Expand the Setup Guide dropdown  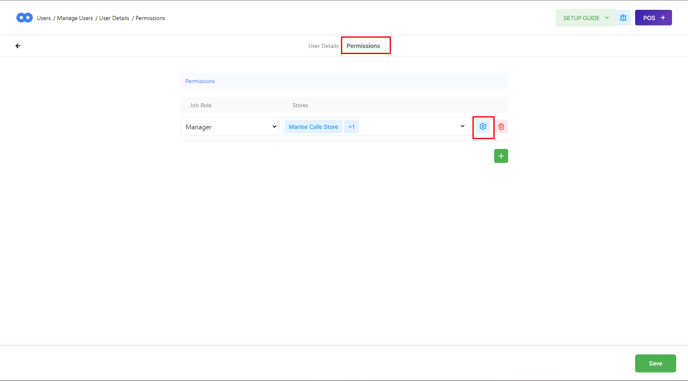585,18
